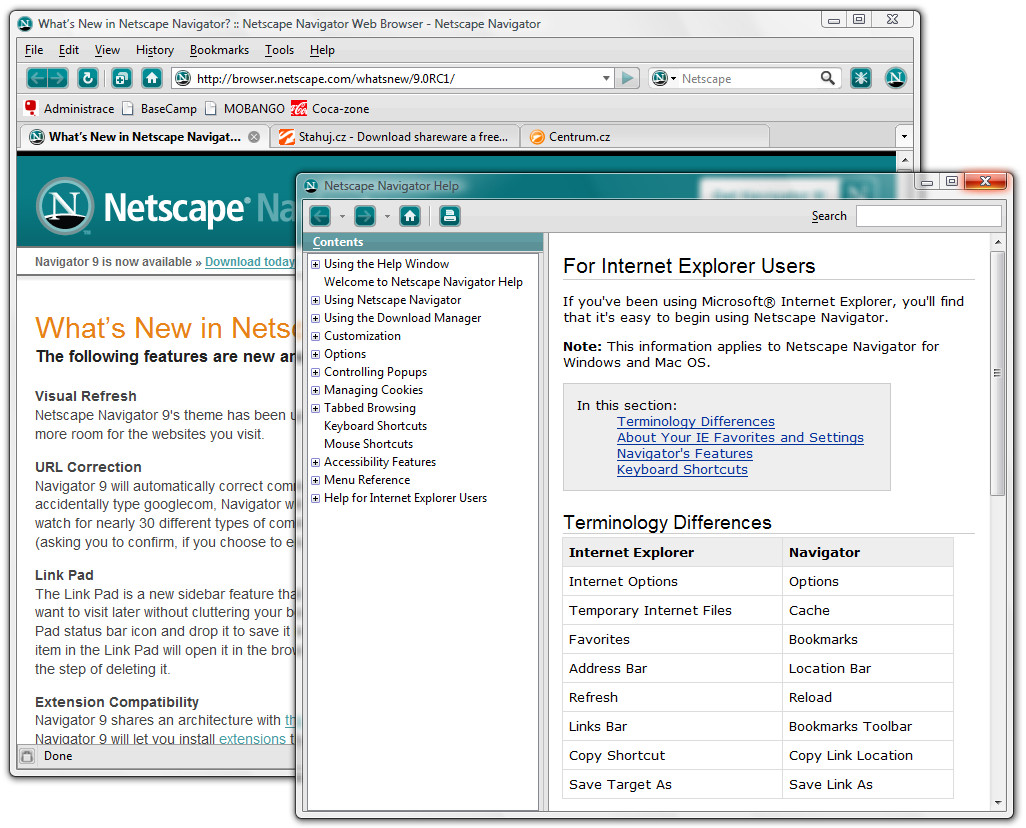Switch to the Centrum.cz tab
The width and height of the screenshot is (1026, 828).
coord(645,137)
